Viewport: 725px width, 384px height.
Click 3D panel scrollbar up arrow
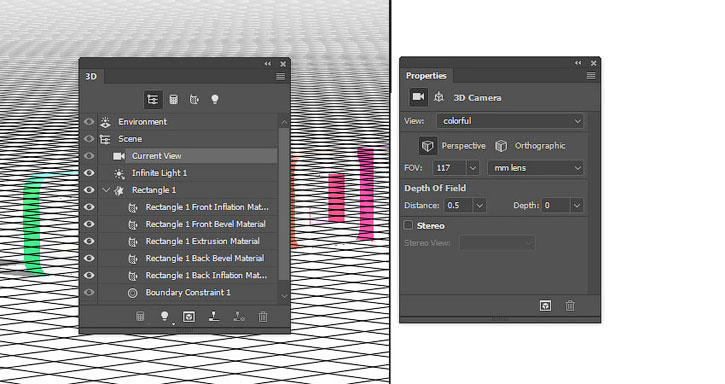coord(284,122)
